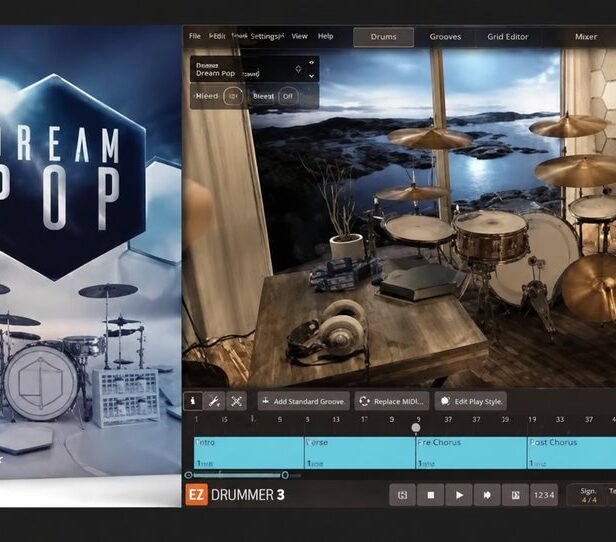
Task: Click the right handle of zoom slider
Action: (x=285, y=475)
